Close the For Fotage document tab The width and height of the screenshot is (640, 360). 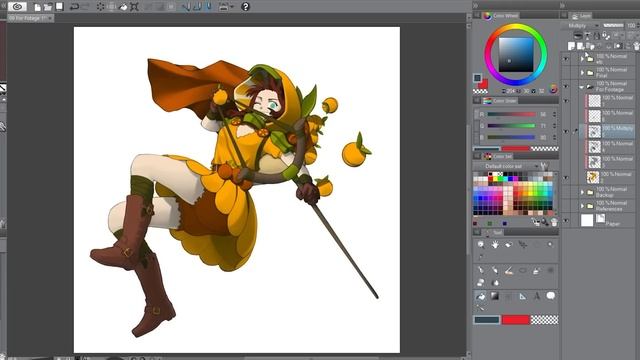[50, 18]
